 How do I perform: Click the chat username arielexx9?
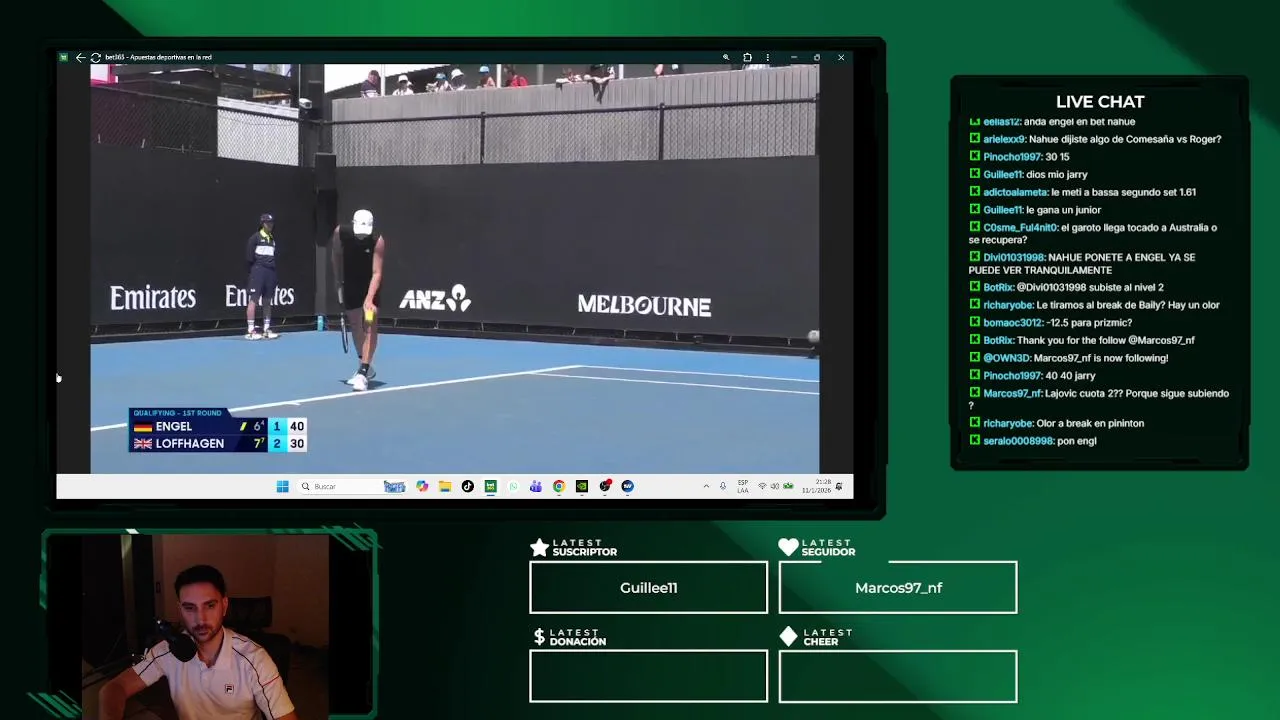click(1004, 139)
